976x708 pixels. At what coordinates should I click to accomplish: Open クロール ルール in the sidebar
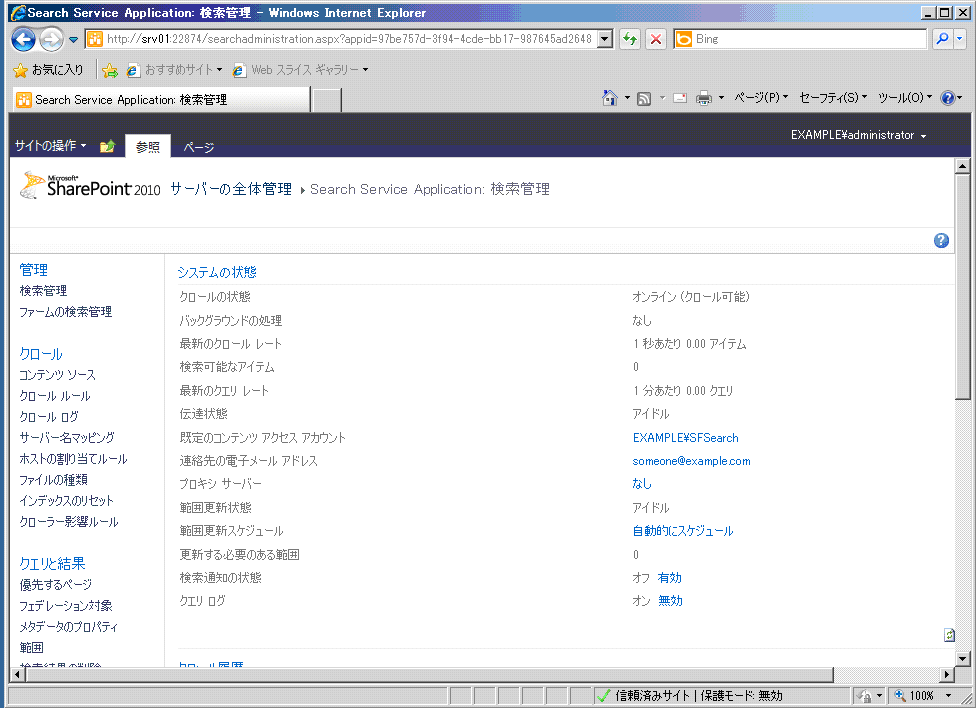55,396
